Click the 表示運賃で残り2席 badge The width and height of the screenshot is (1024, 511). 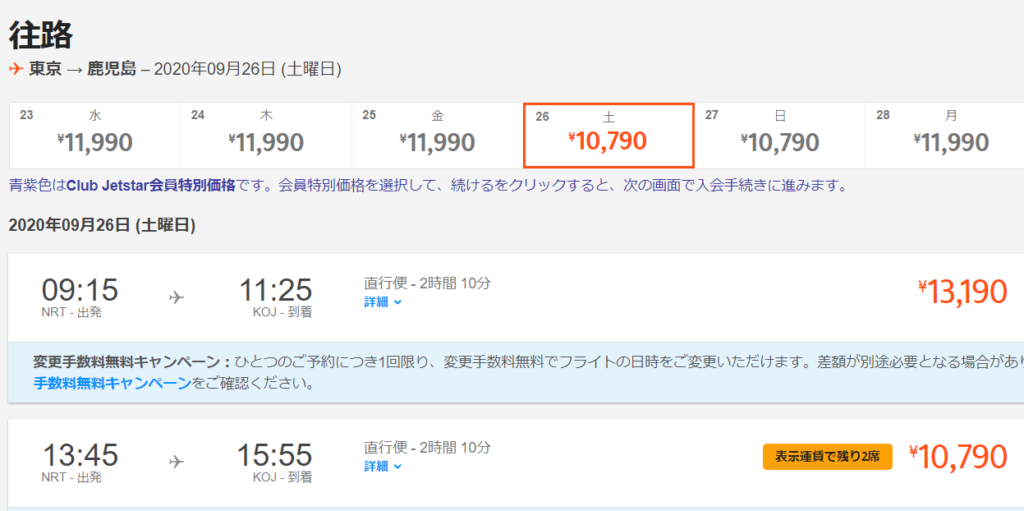click(x=827, y=457)
